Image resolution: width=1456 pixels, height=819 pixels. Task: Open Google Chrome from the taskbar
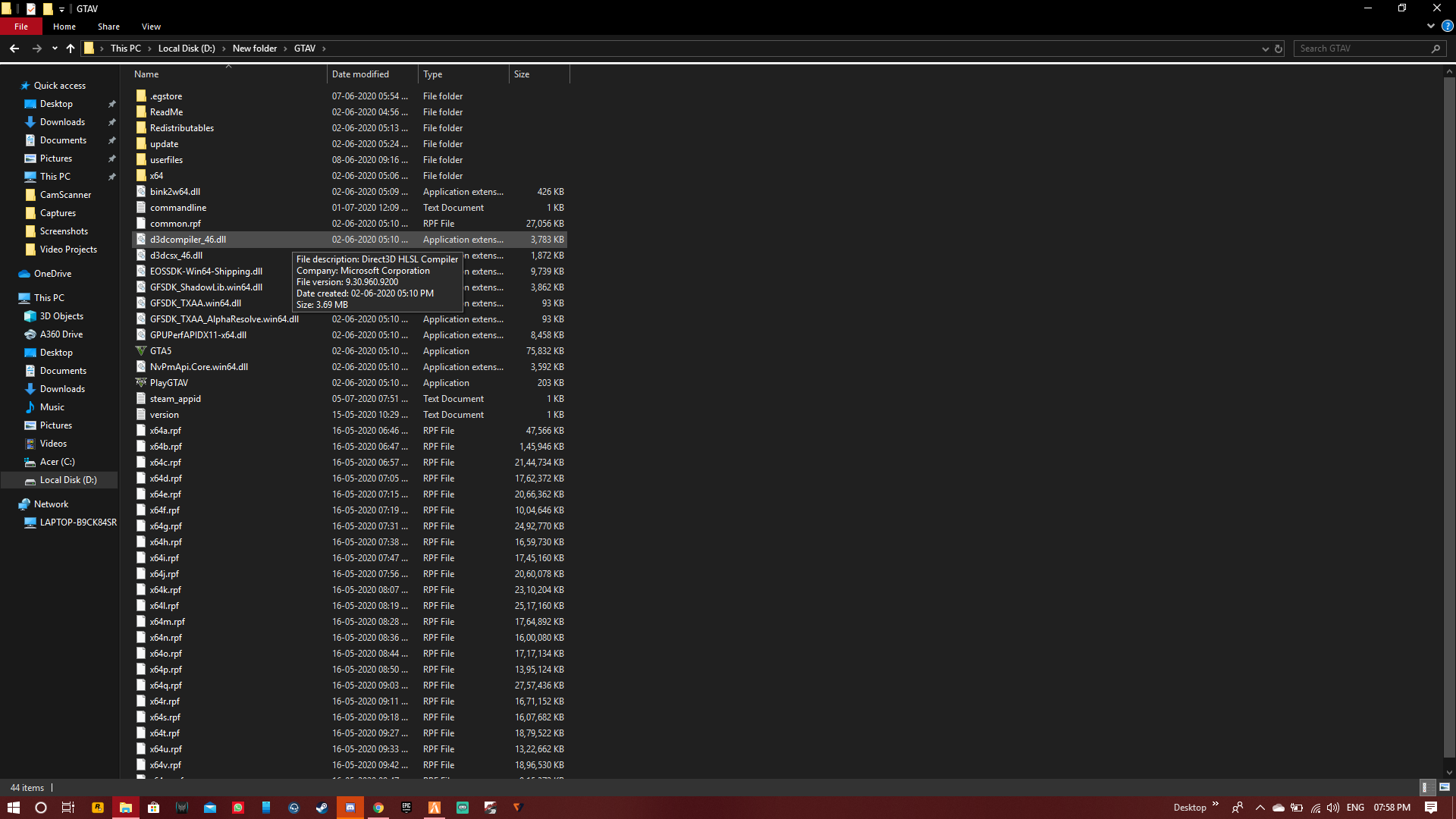tap(378, 808)
